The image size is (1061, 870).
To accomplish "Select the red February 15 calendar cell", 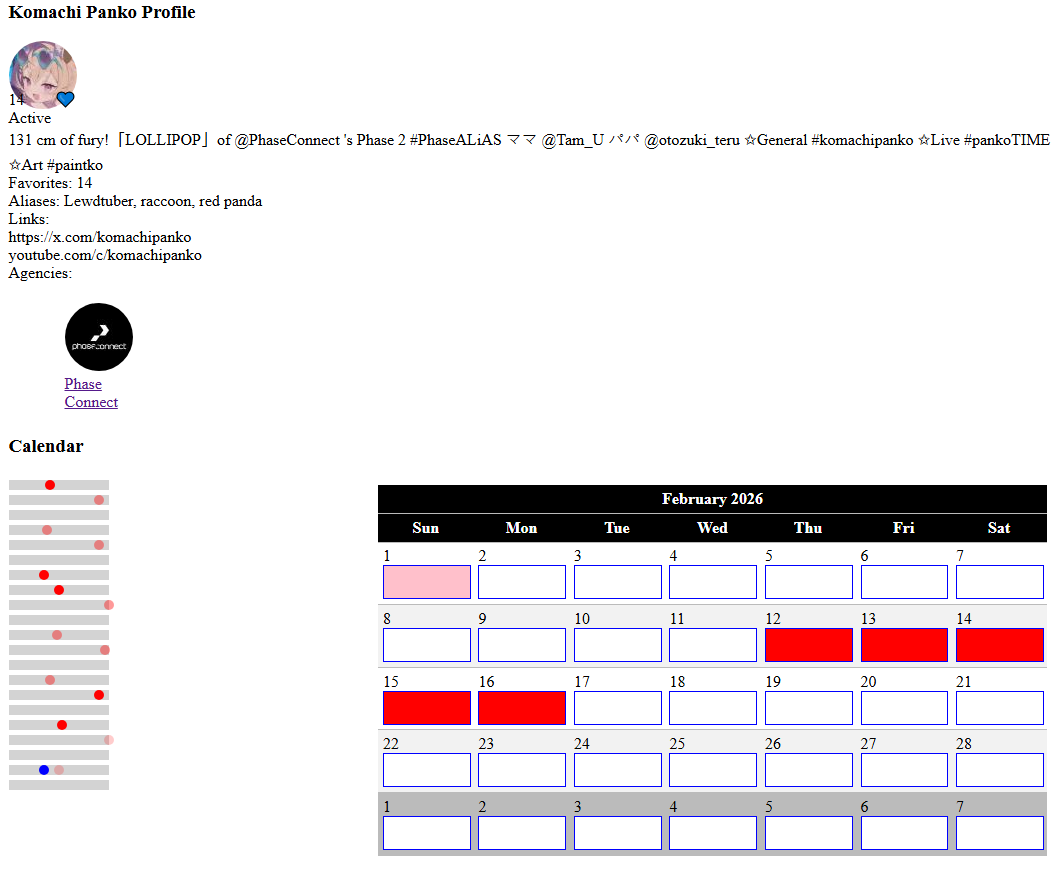I will pos(427,708).
